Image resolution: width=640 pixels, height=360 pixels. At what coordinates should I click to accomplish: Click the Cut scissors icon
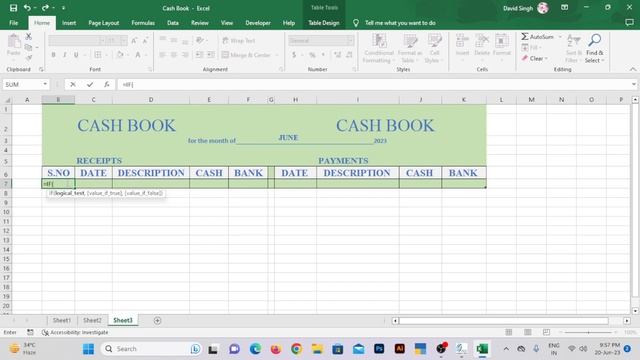[x=29, y=37]
